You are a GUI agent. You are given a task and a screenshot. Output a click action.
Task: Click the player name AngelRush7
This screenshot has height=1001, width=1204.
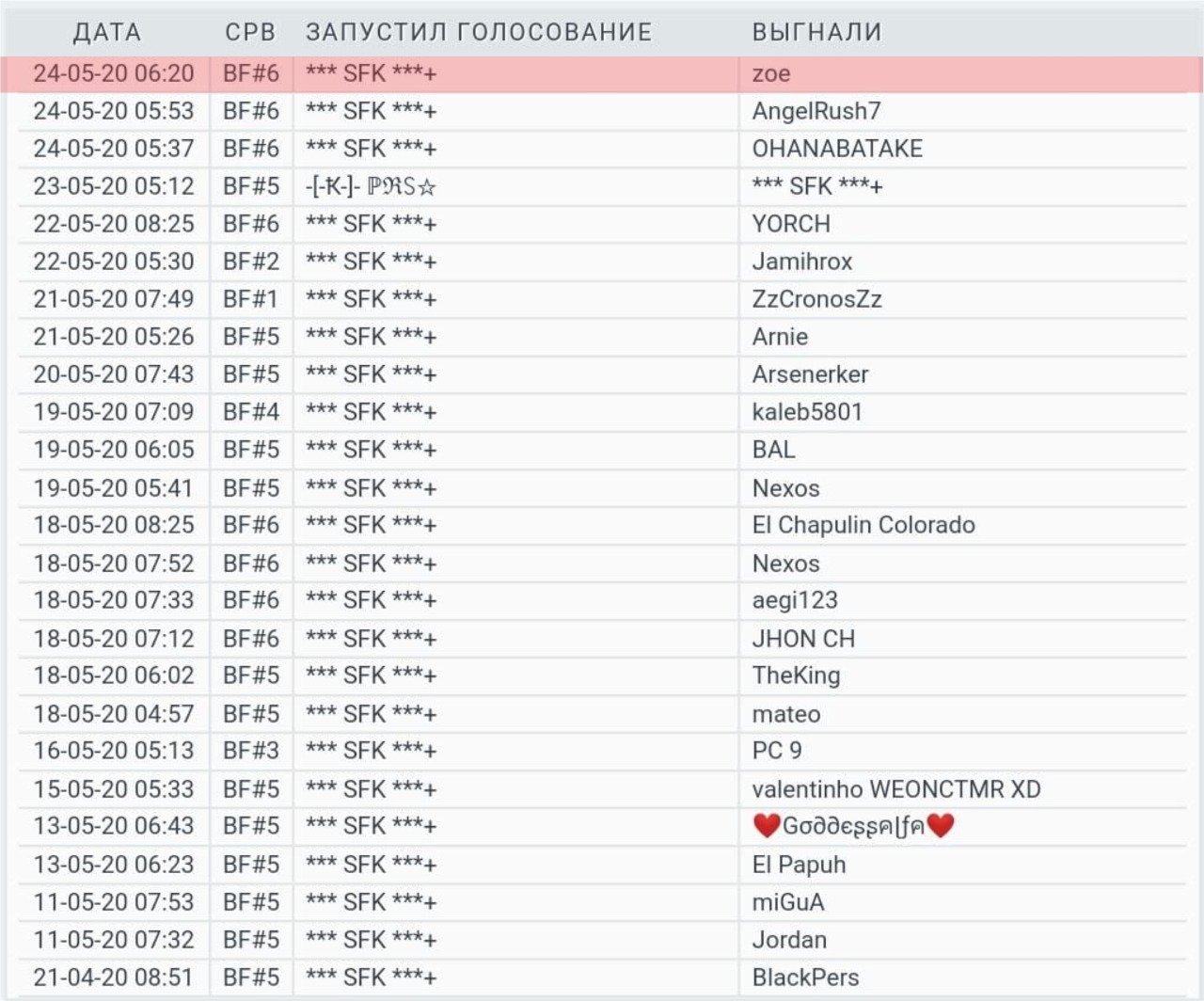pos(816,111)
